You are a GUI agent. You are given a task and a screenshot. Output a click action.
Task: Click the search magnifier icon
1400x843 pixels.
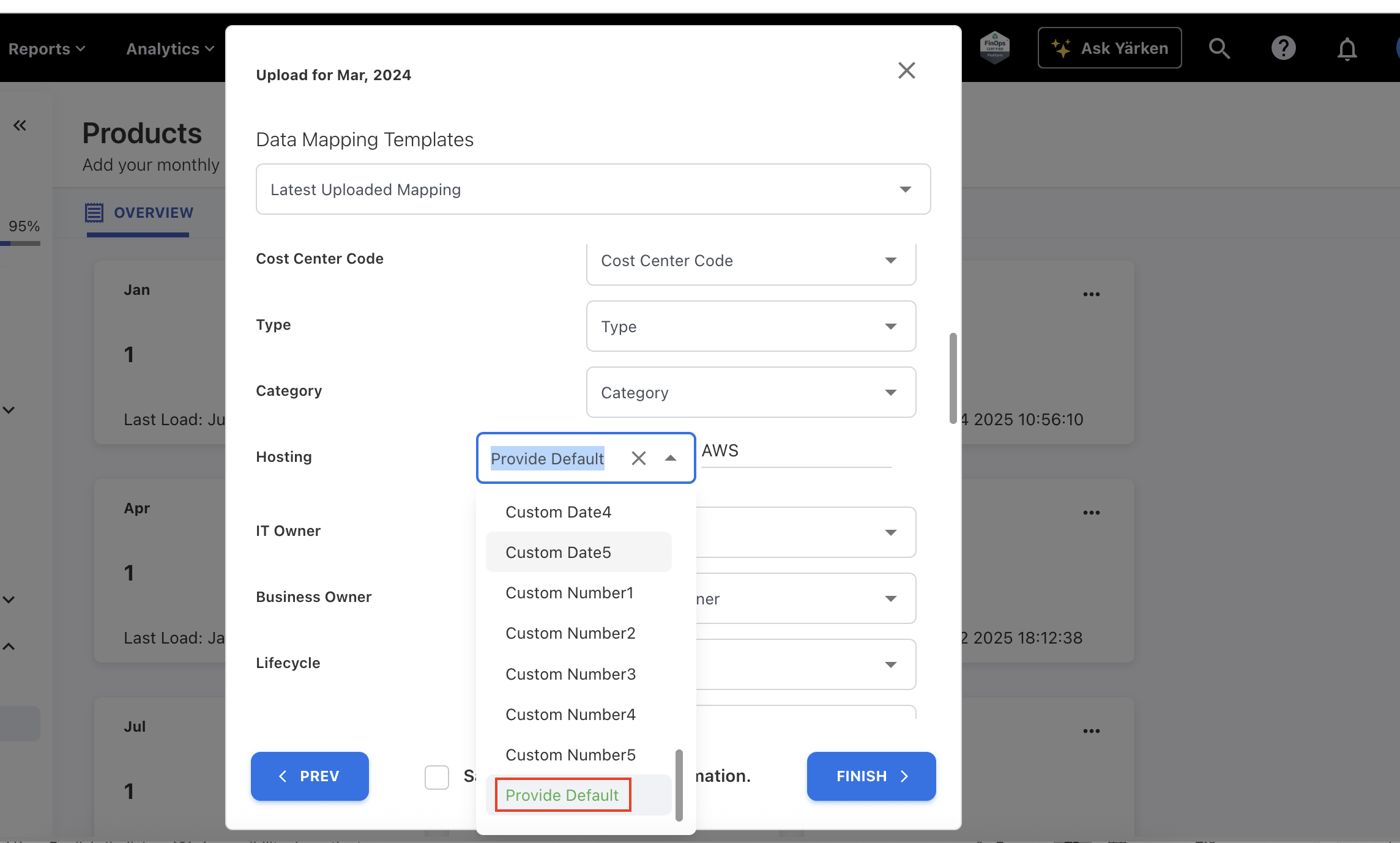(1219, 48)
